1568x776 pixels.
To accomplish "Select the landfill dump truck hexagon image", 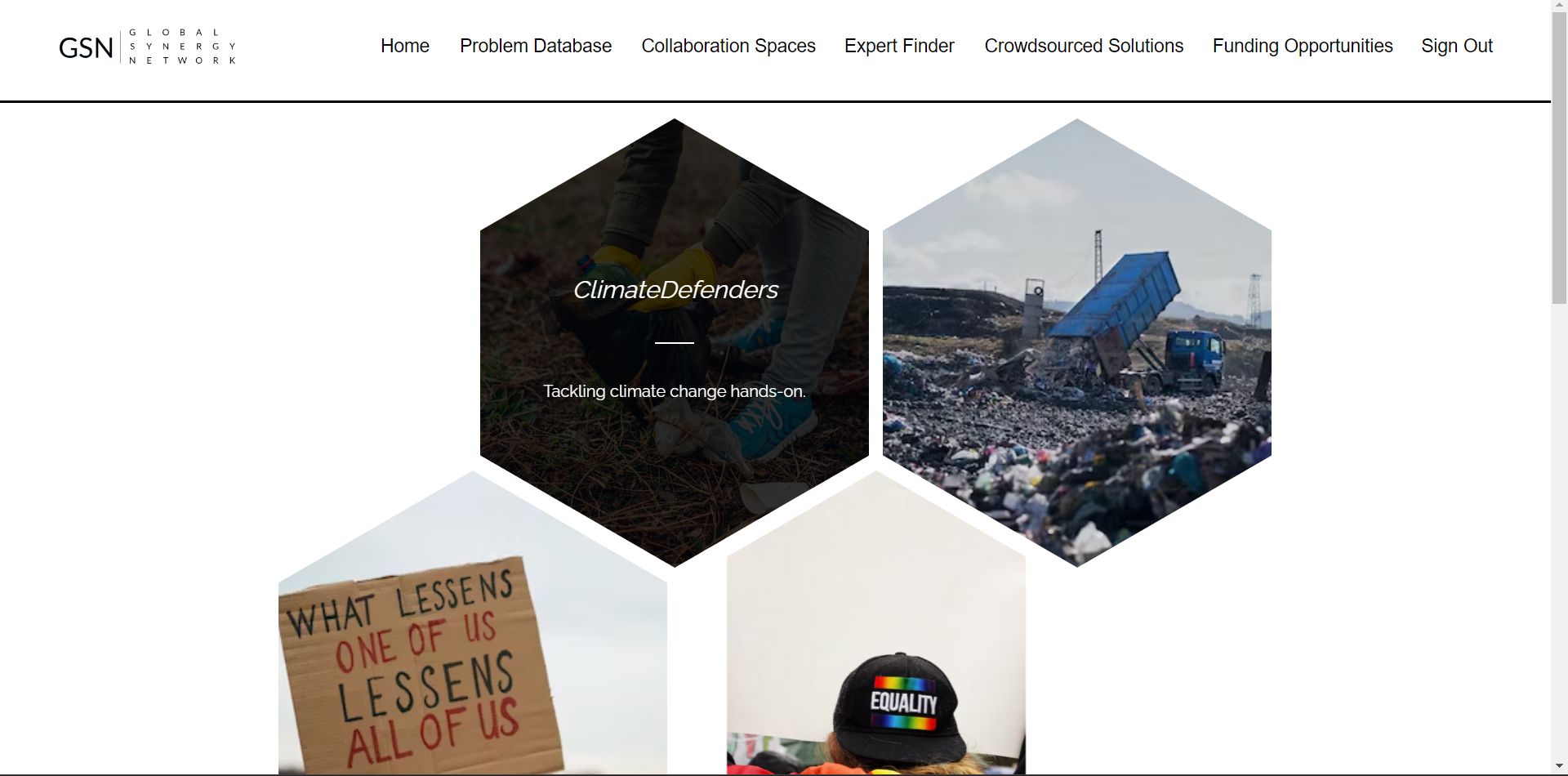I will [1077, 343].
